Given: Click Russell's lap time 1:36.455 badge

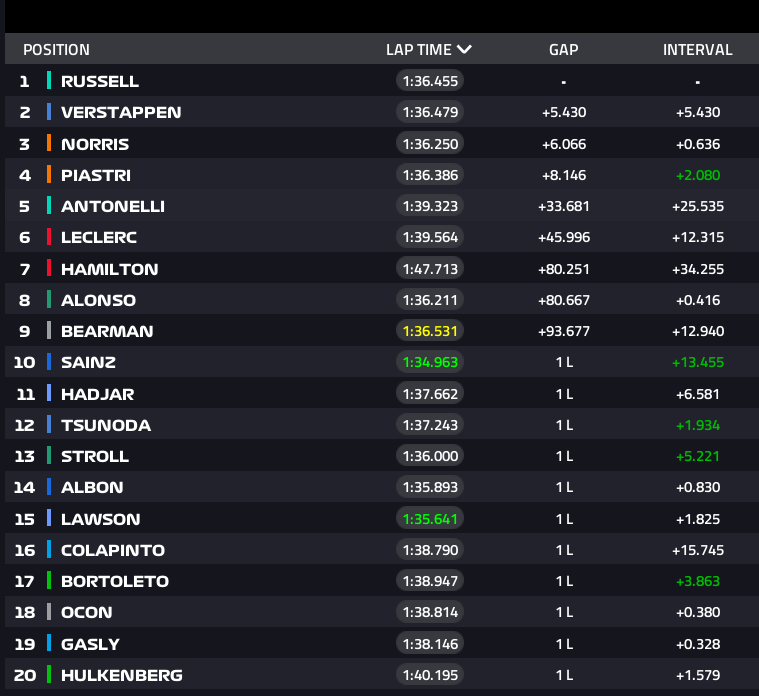Looking at the screenshot, I should tap(430, 81).
